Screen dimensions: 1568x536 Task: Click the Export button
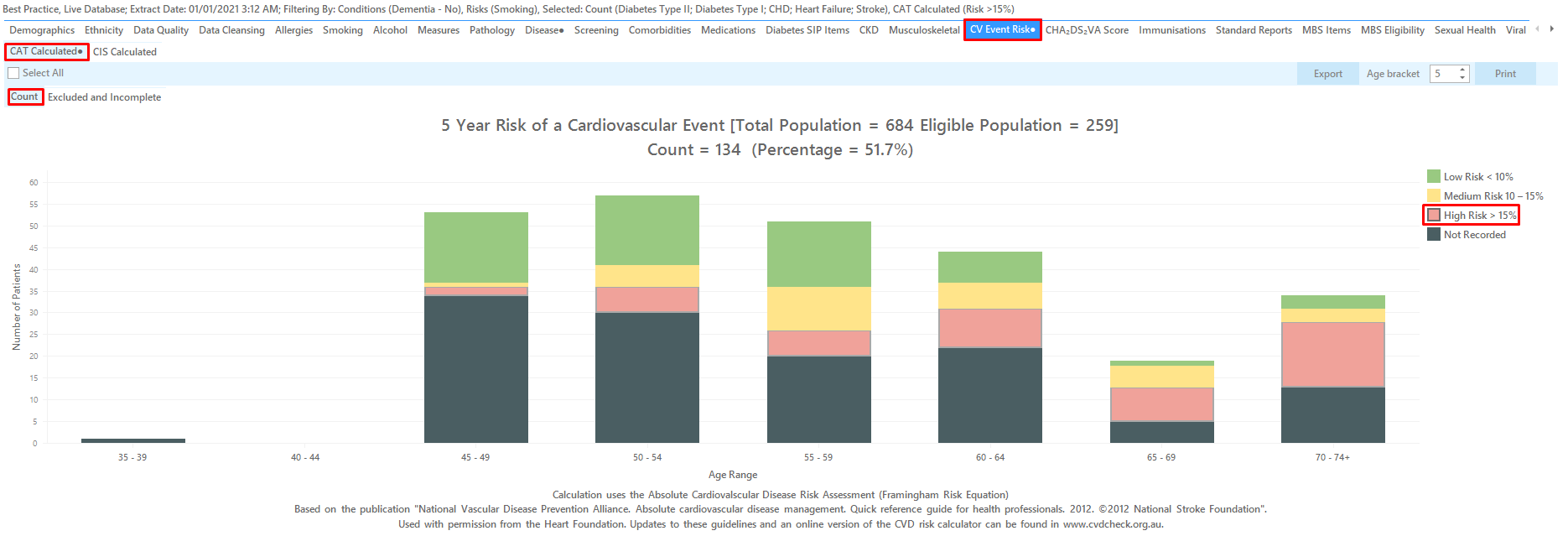[1328, 74]
